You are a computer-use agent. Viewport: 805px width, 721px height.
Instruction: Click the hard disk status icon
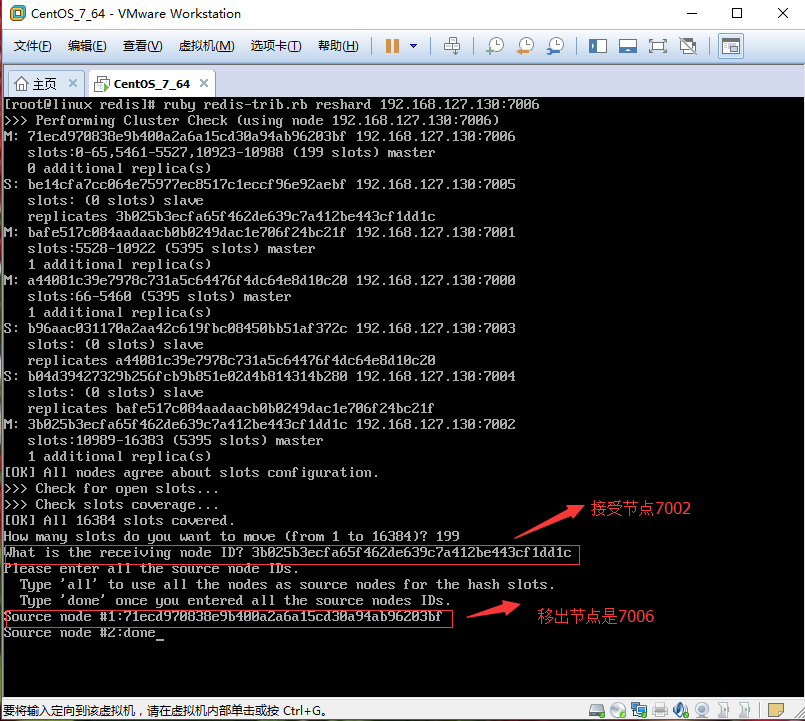[x=597, y=710]
